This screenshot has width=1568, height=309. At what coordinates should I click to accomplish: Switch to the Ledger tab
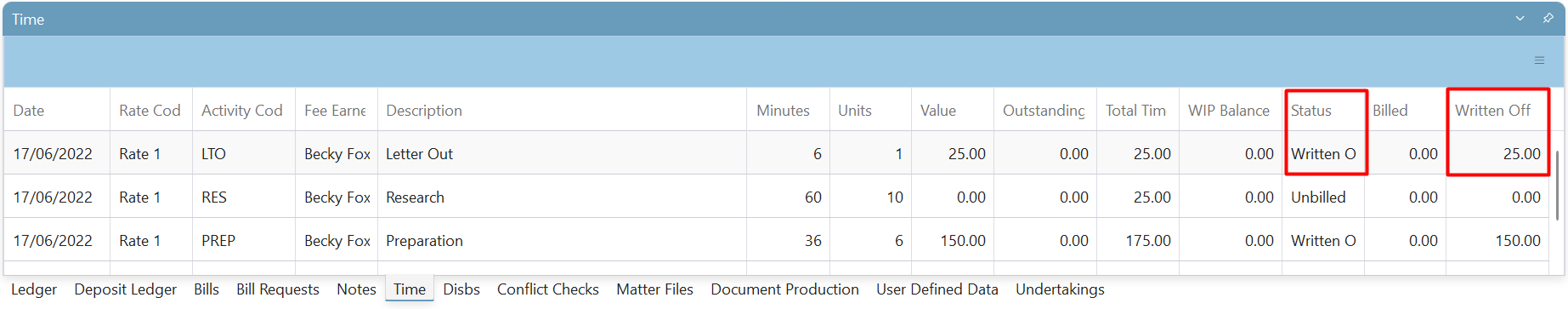(x=34, y=289)
